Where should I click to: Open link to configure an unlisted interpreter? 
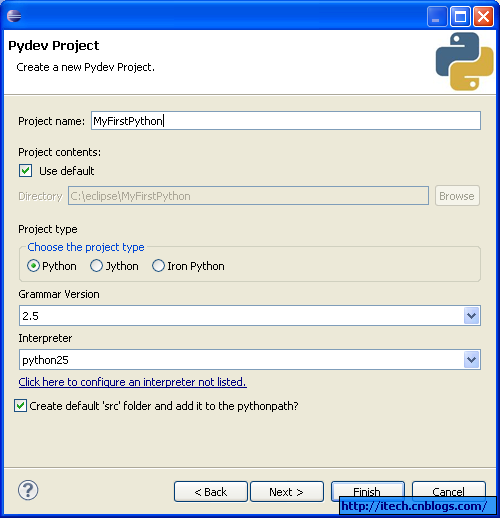tap(133, 382)
